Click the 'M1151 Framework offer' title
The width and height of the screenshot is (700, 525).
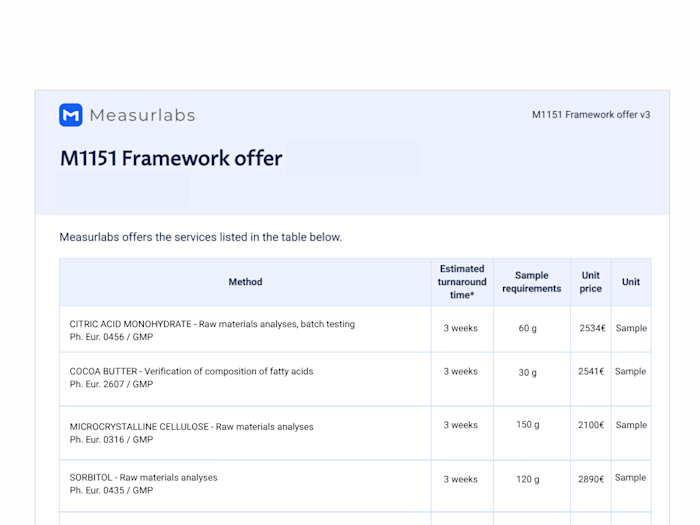(171, 158)
